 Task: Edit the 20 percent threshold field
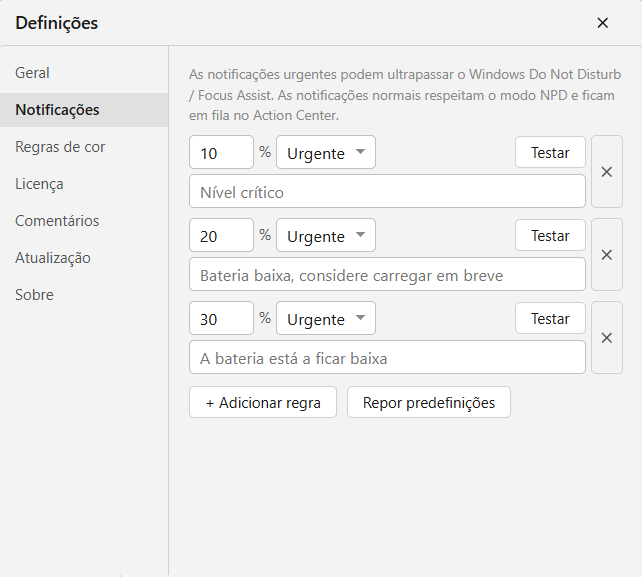tap(221, 235)
